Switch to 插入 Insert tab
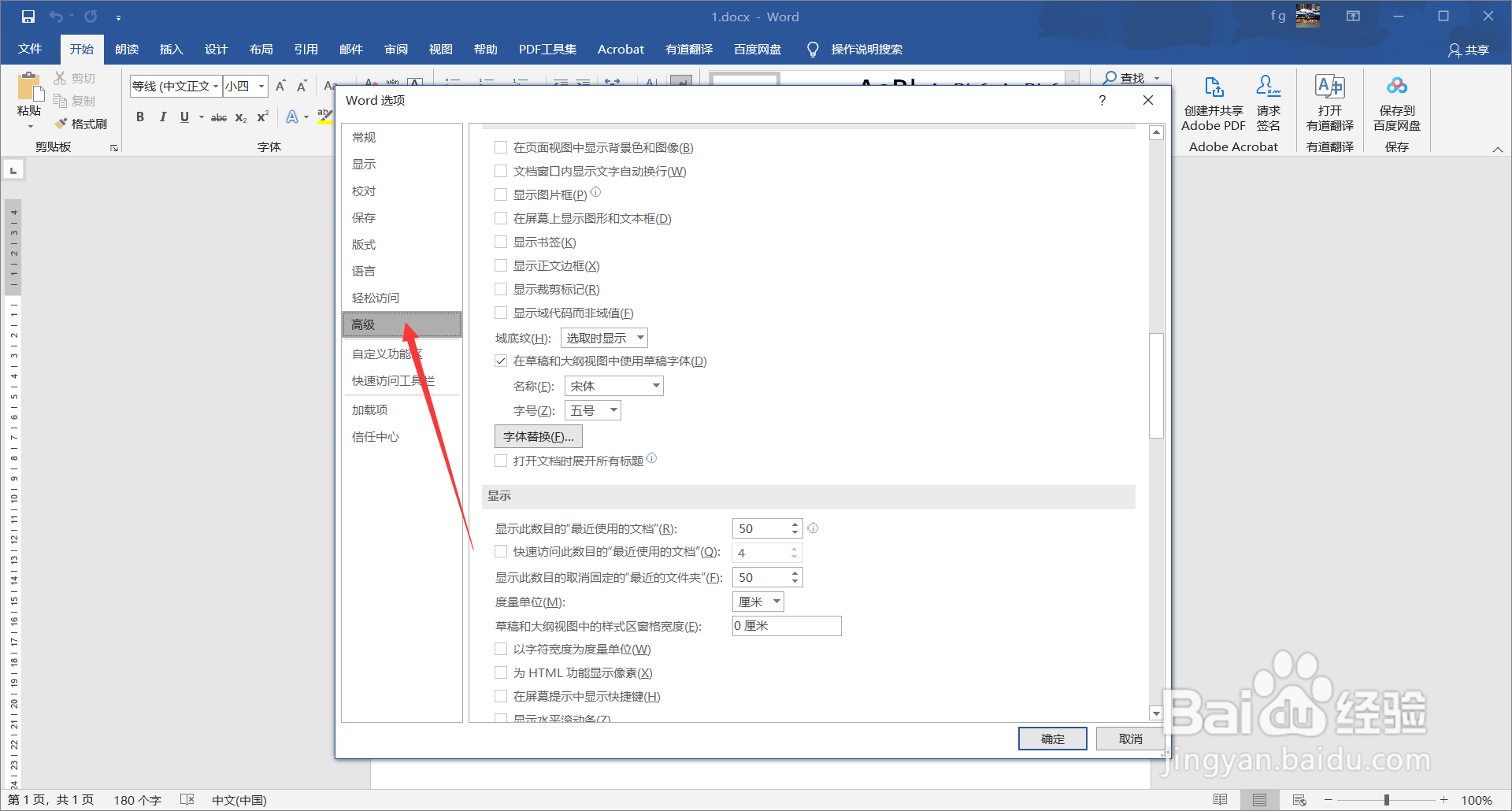 pyautogui.click(x=171, y=49)
